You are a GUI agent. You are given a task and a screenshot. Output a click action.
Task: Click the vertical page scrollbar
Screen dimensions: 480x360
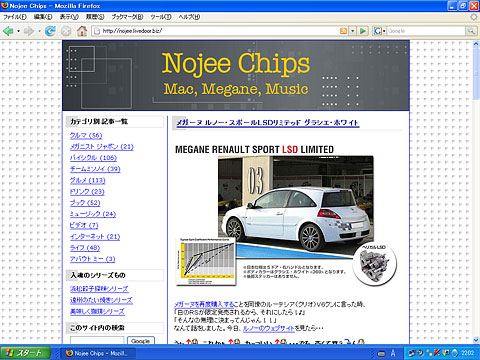[x=476, y=192]
